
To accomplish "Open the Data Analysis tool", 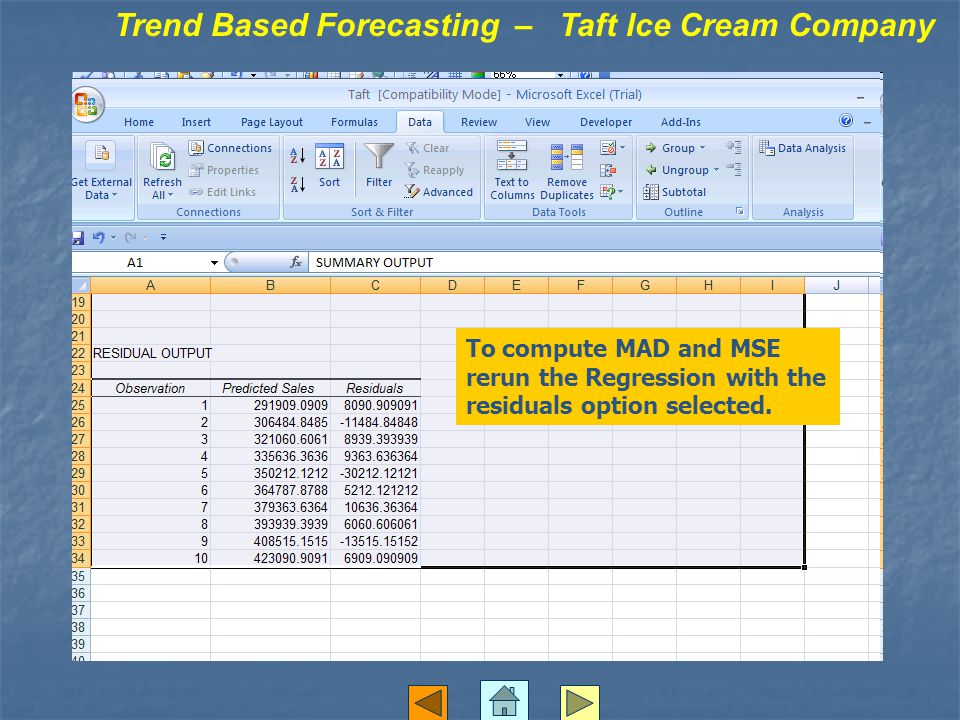I will [802, 148].
